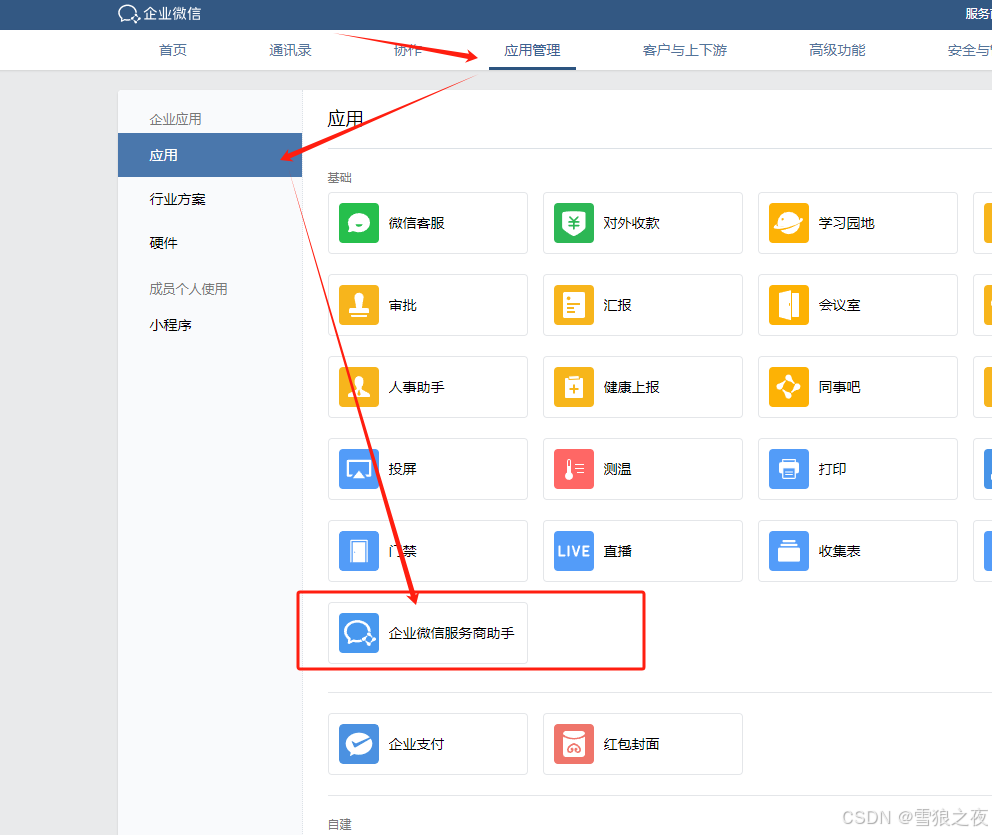Open the 对外收款 payment shield icon
The width and height of the screenshot is (992, 835).
pyautogui.click(x=574, y=223)
